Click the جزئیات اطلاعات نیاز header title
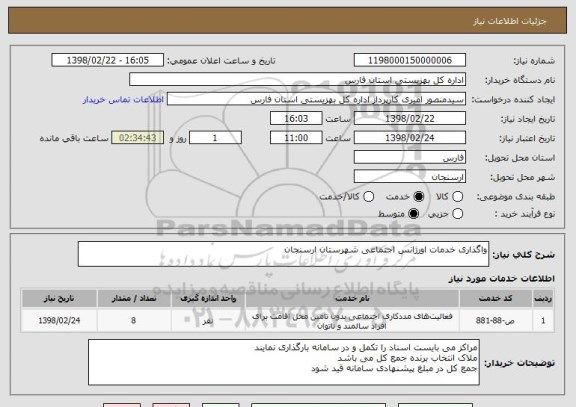The width and height of the screenshot is (576, 407). (510, 21)
